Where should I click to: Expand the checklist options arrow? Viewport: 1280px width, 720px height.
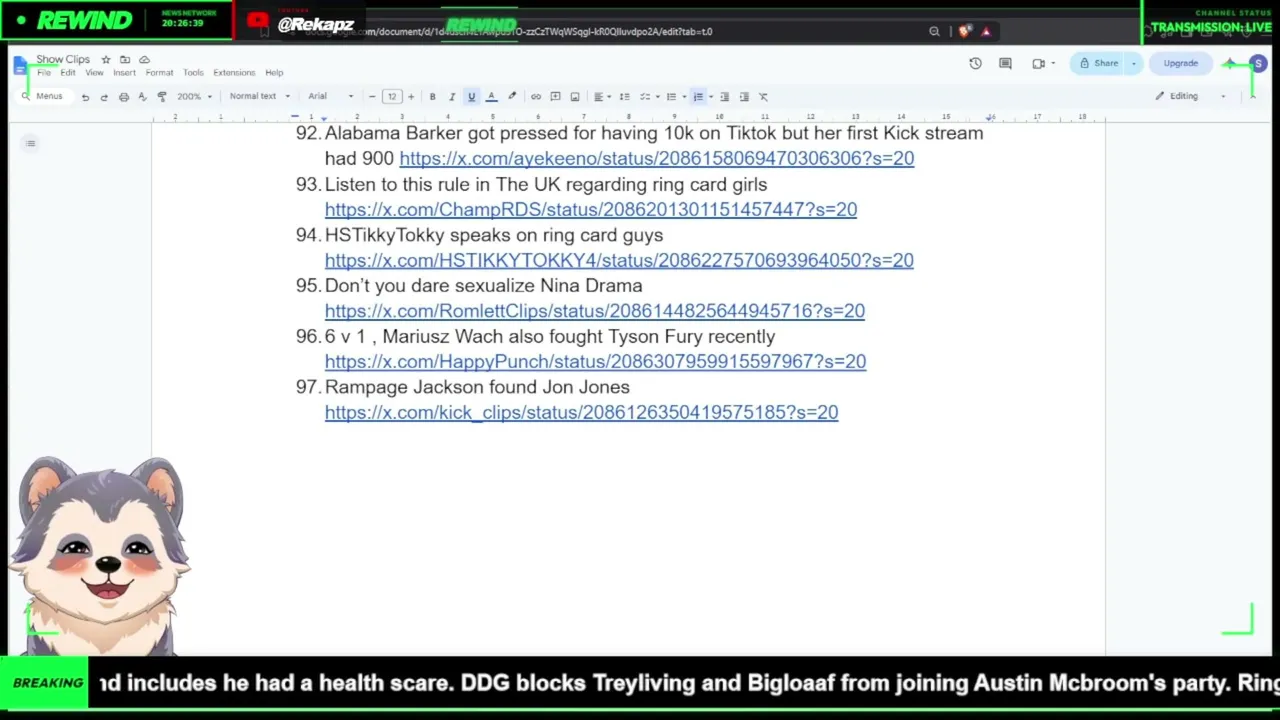point(657,97)
